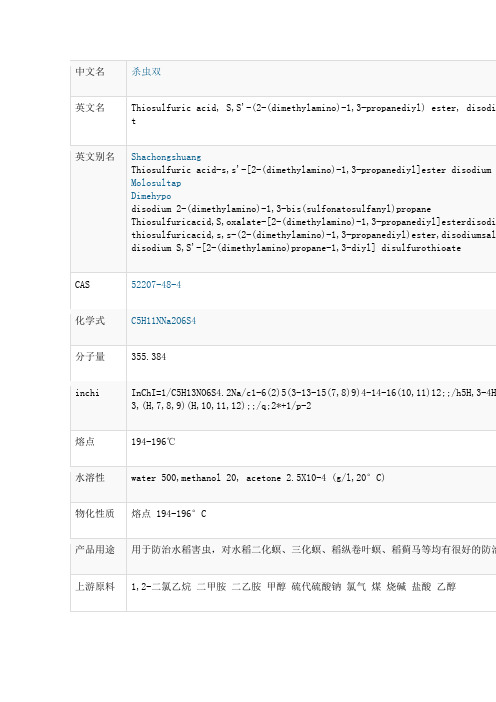Open CAS number 52207-48-4 link

tap(156, 285)
